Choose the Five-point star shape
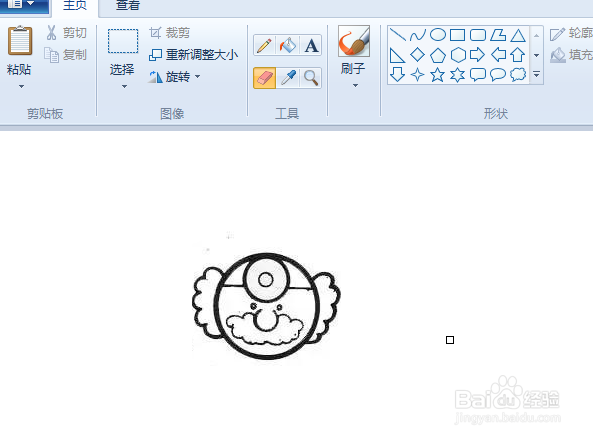The height and width of the screenshot is (439, 593). (x=438, y=74)
